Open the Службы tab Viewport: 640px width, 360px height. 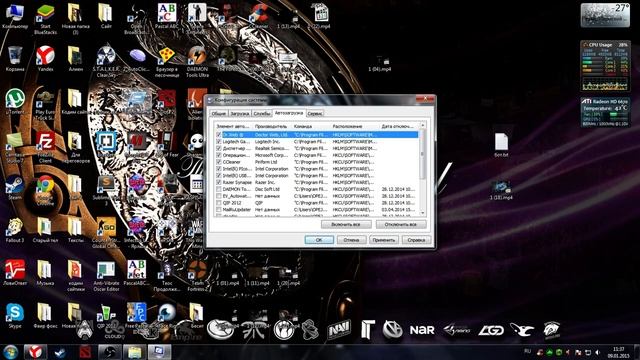click(262, 113)
